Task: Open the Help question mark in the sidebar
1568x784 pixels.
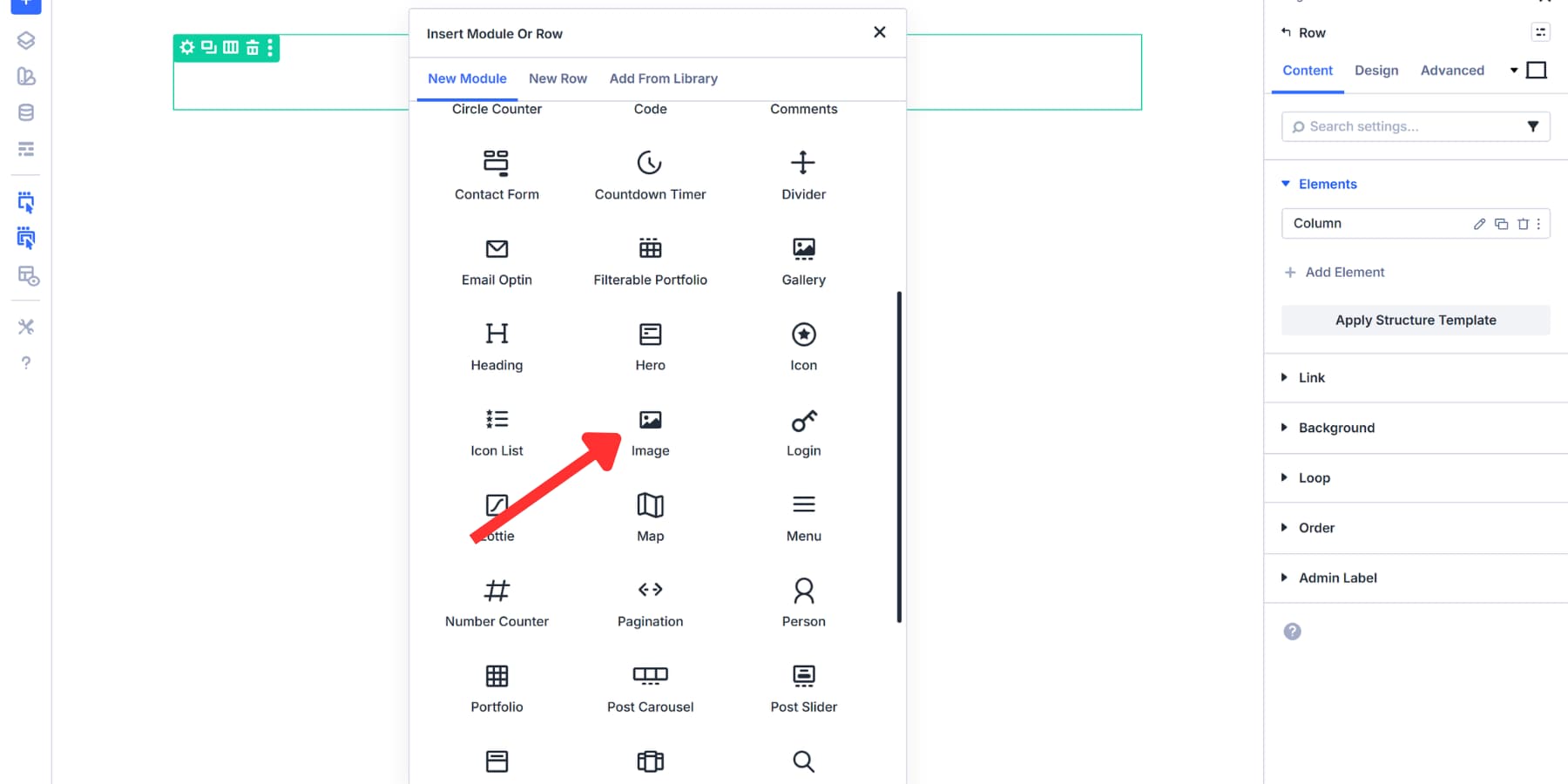Action: (25, 362)
